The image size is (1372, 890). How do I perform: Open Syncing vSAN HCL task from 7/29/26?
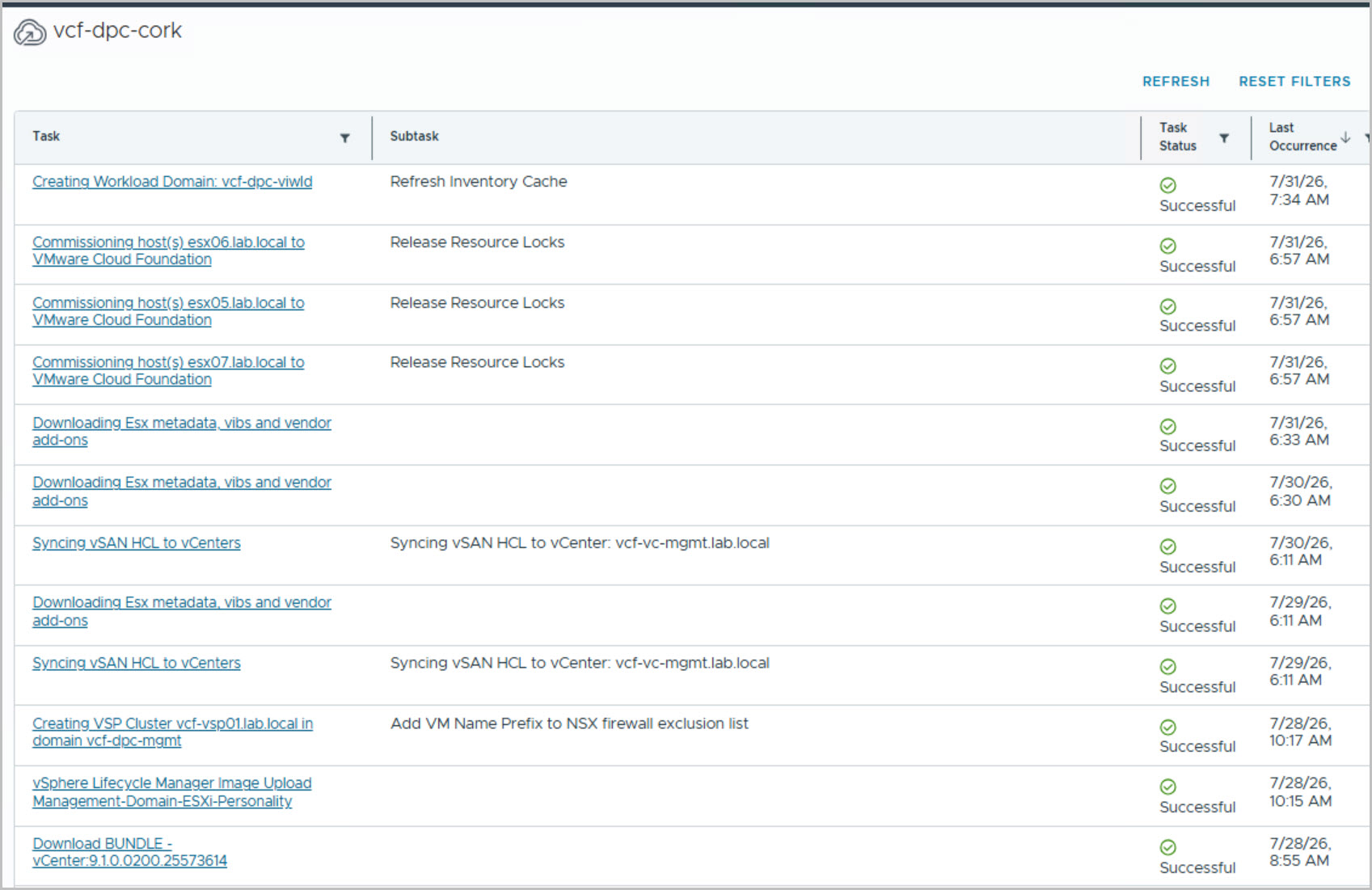[137, 663]
